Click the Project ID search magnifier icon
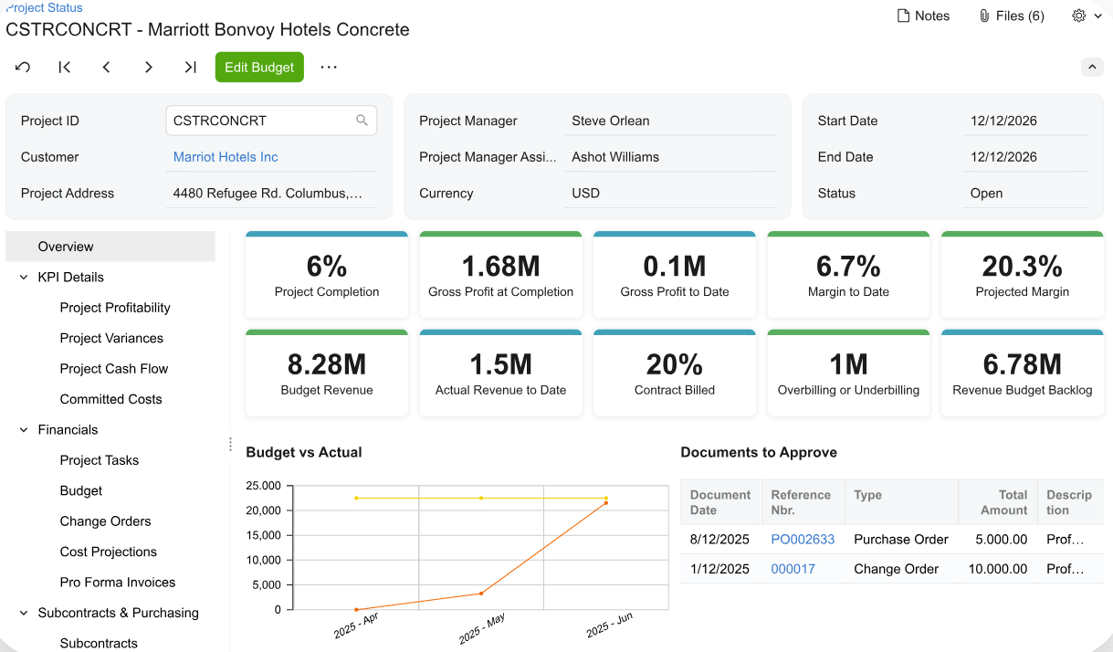 (362, 120)
